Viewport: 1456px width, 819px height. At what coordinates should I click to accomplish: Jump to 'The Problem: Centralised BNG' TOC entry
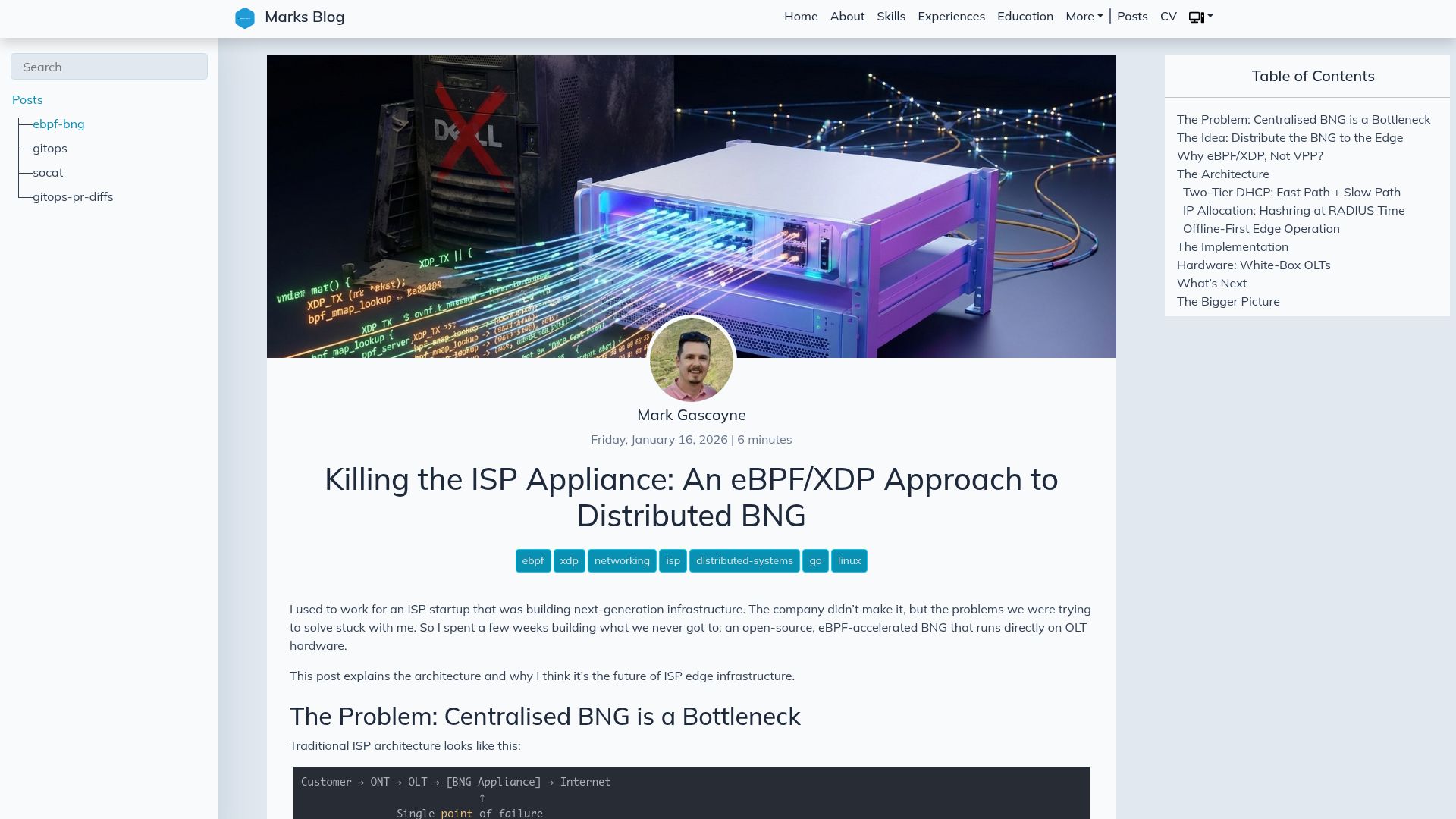click(1304, 120)
